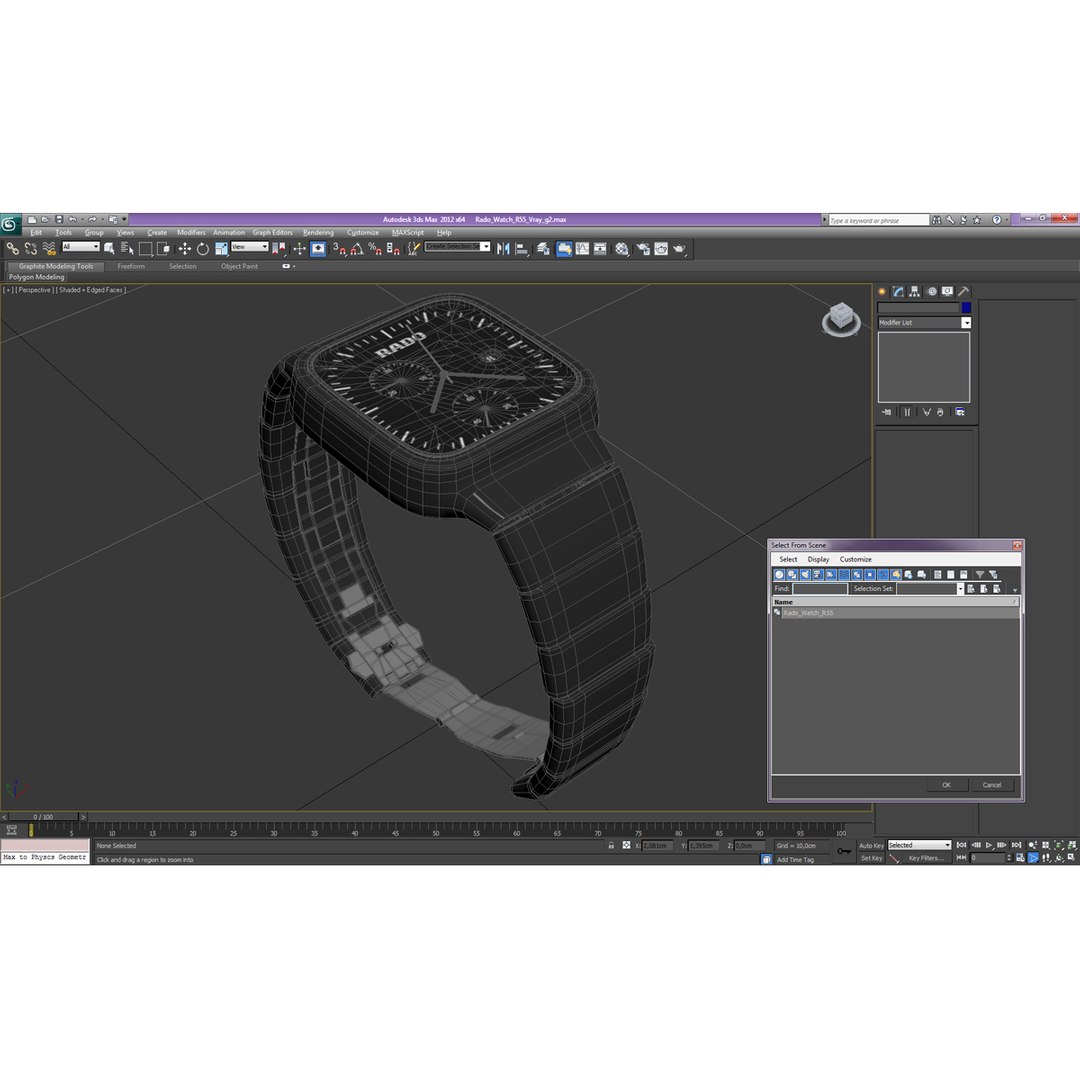Click the Rectangular Selection Region tool
Image resolution: width=1080 pixels, height=1080 pixels.
[x=145, y=249]
